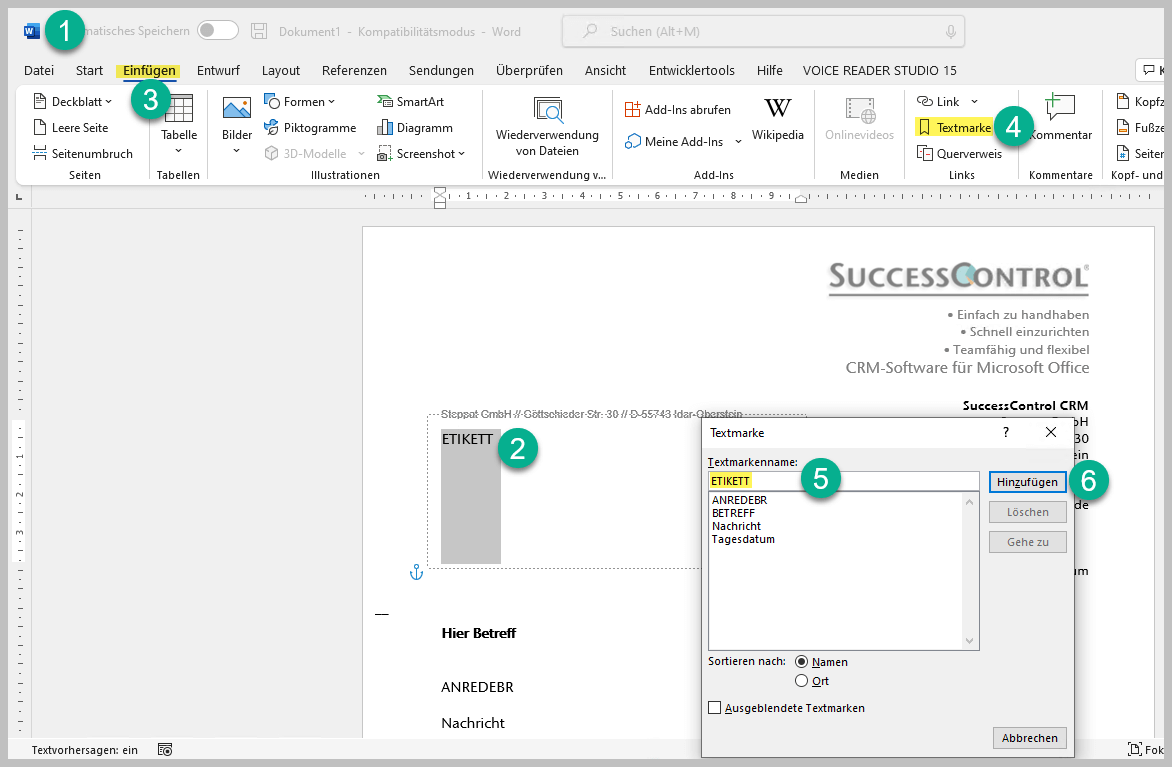
Task: Switch to the Sendungen tab
Action: click(x=441, y=71)
